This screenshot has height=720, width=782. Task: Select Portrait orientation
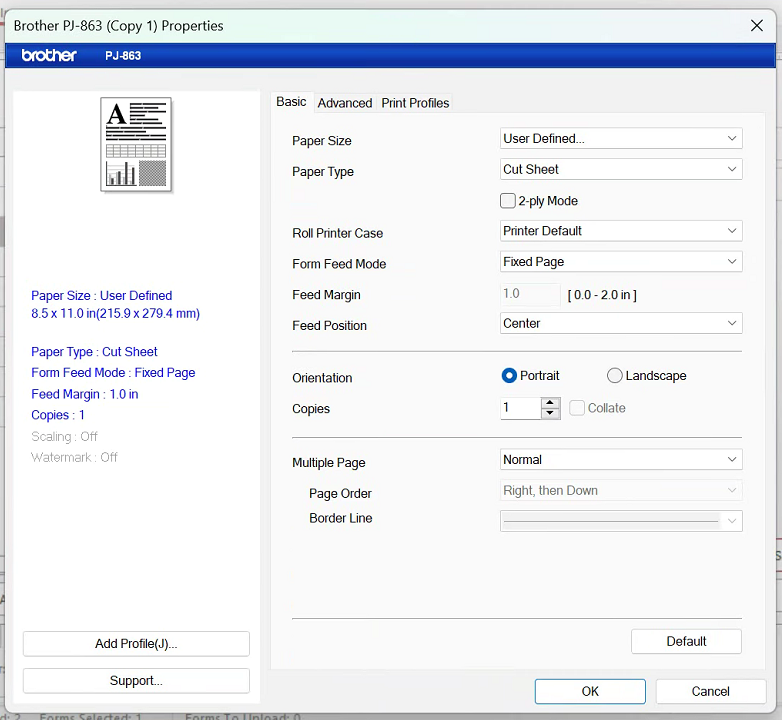point(509,376)
